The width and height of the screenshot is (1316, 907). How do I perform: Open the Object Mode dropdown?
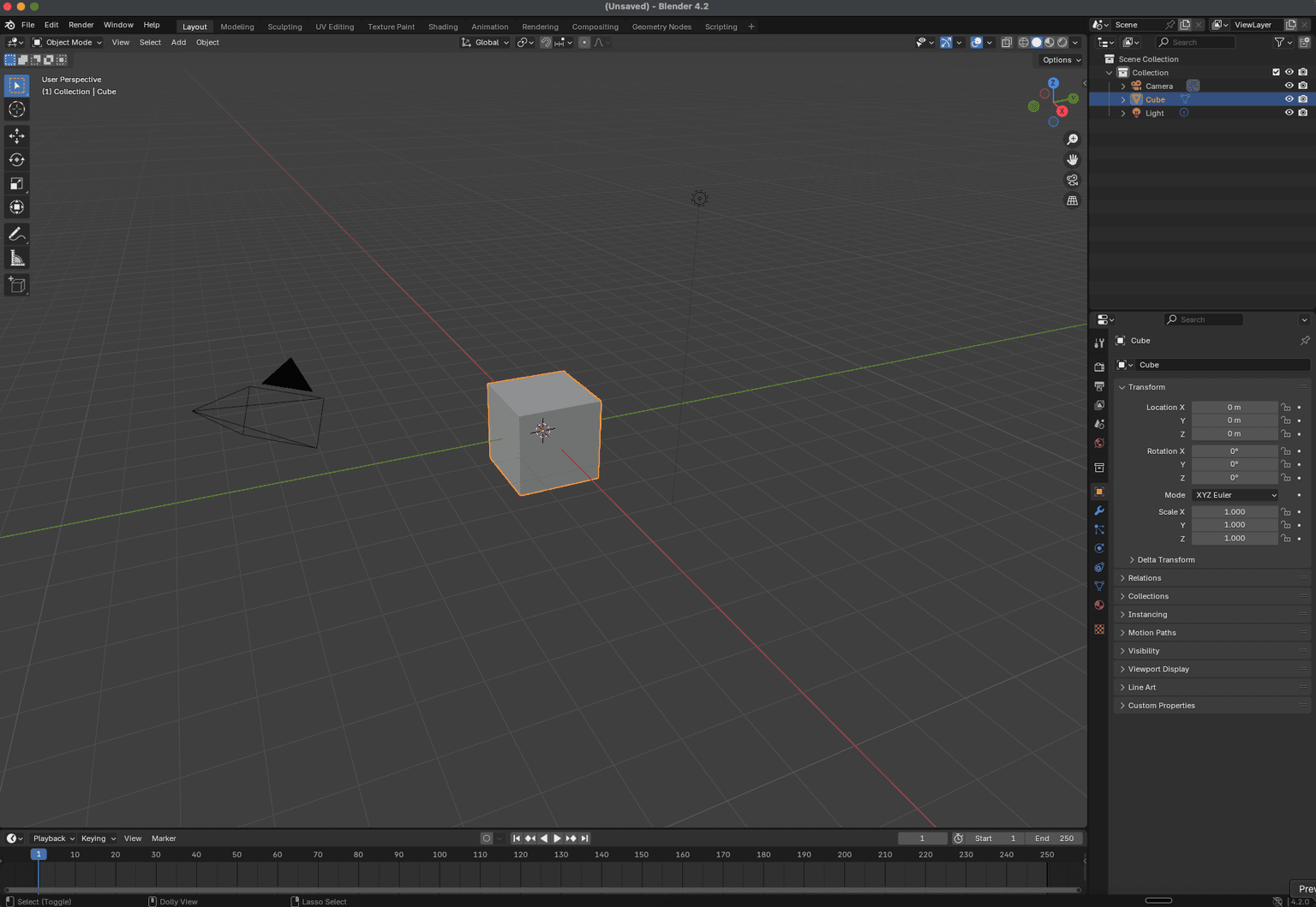pyautogui.click(x=67, y=42)
